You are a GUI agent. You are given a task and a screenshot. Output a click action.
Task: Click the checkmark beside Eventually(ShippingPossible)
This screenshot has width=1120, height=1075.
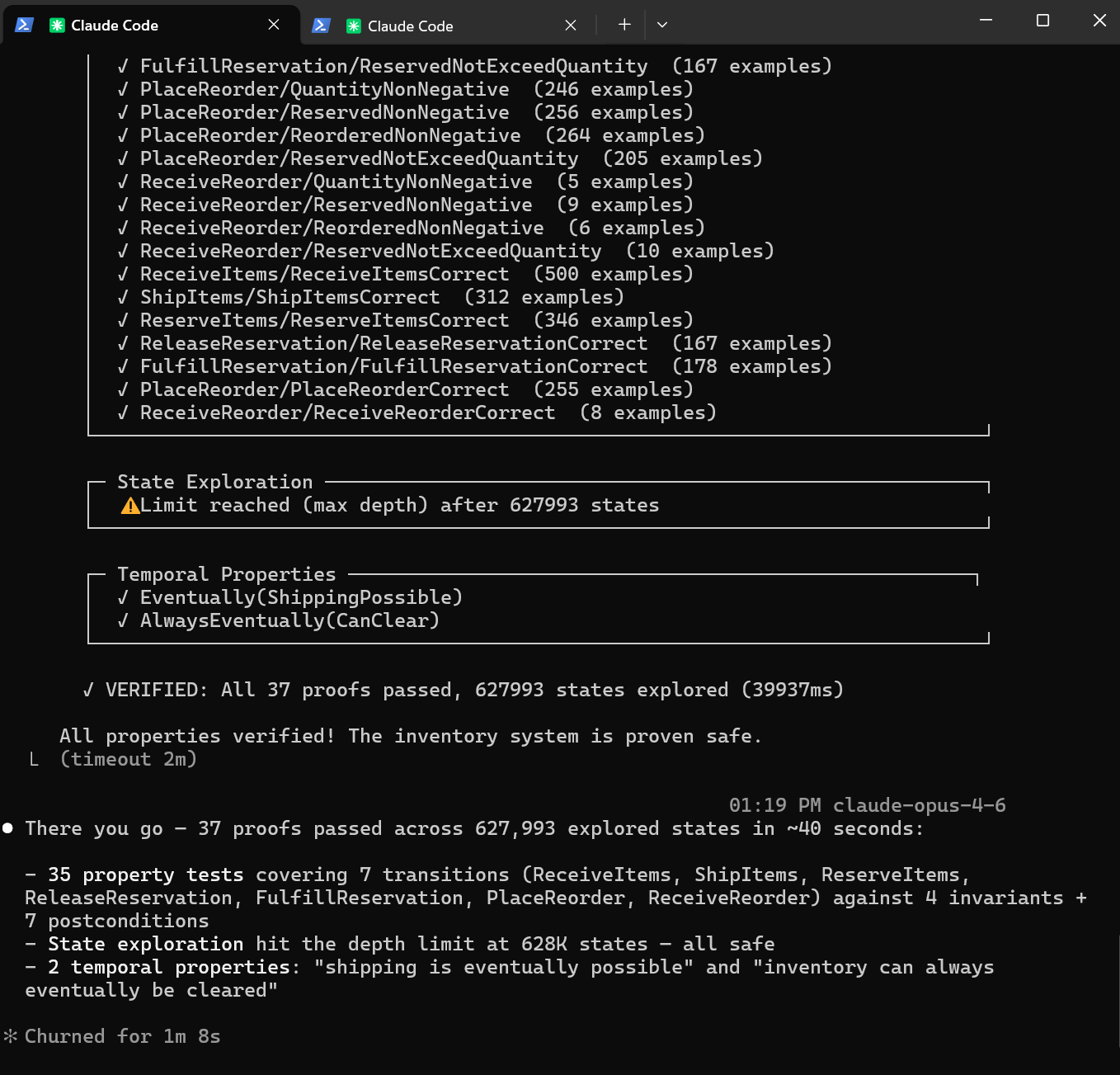tap(122, 596)
